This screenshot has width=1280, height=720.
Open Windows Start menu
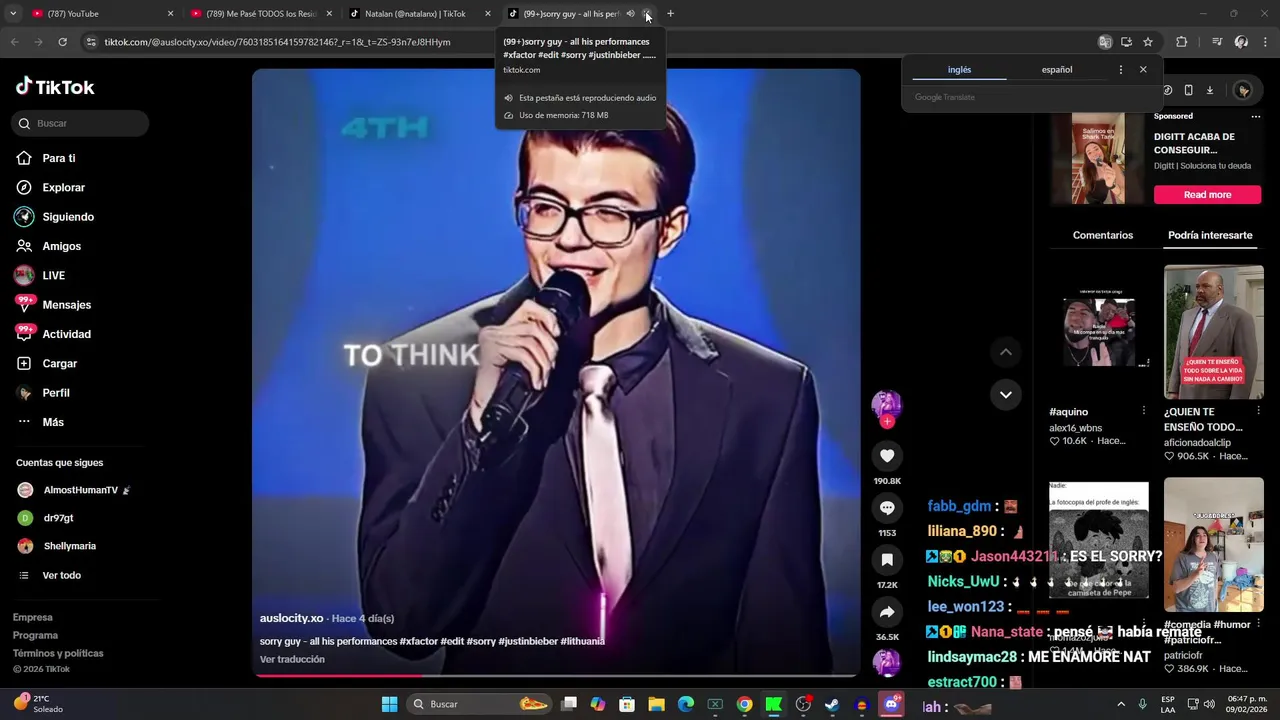[x=390, y=704]
